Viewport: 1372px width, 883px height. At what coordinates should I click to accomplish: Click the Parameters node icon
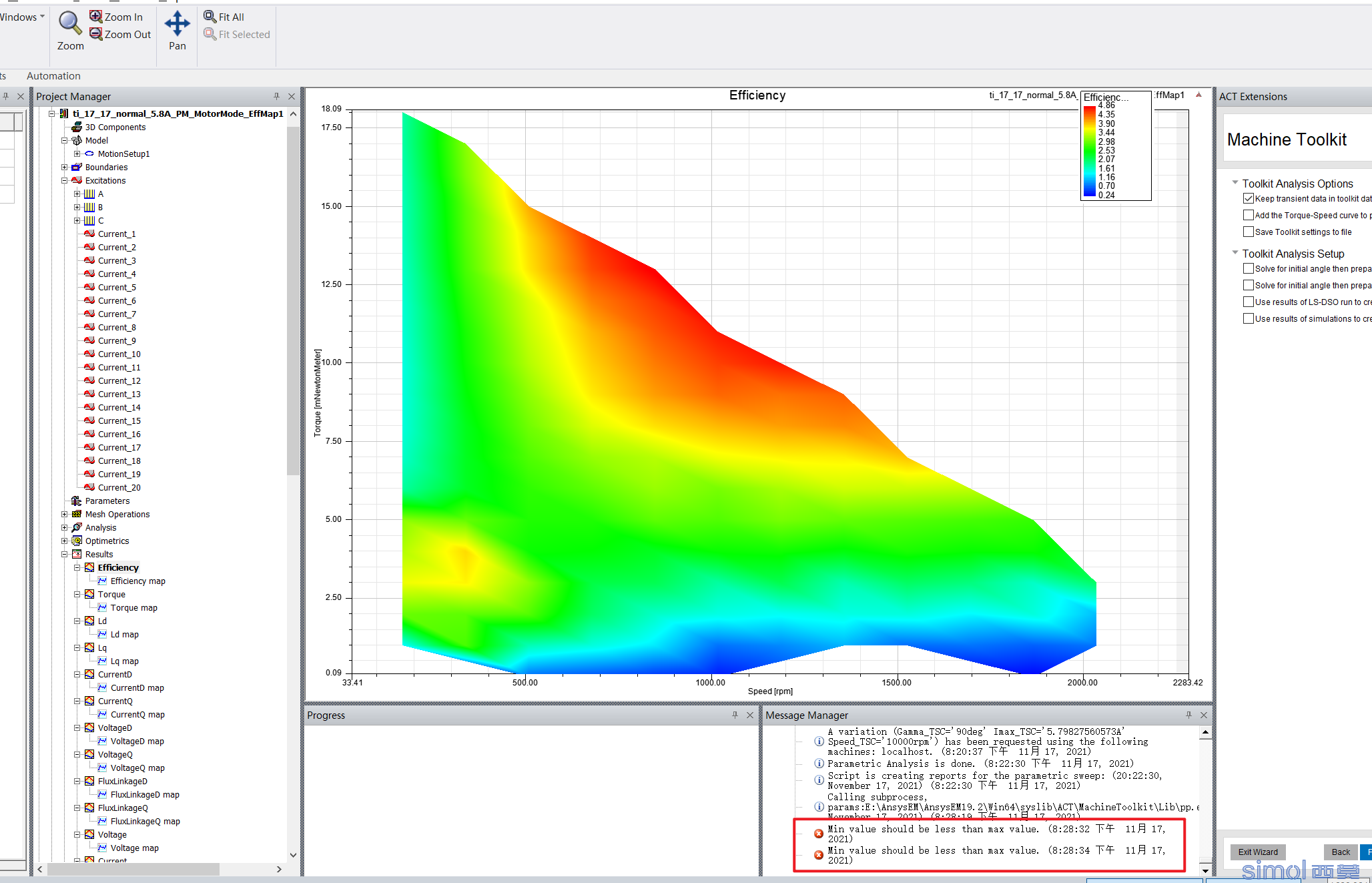77,501
